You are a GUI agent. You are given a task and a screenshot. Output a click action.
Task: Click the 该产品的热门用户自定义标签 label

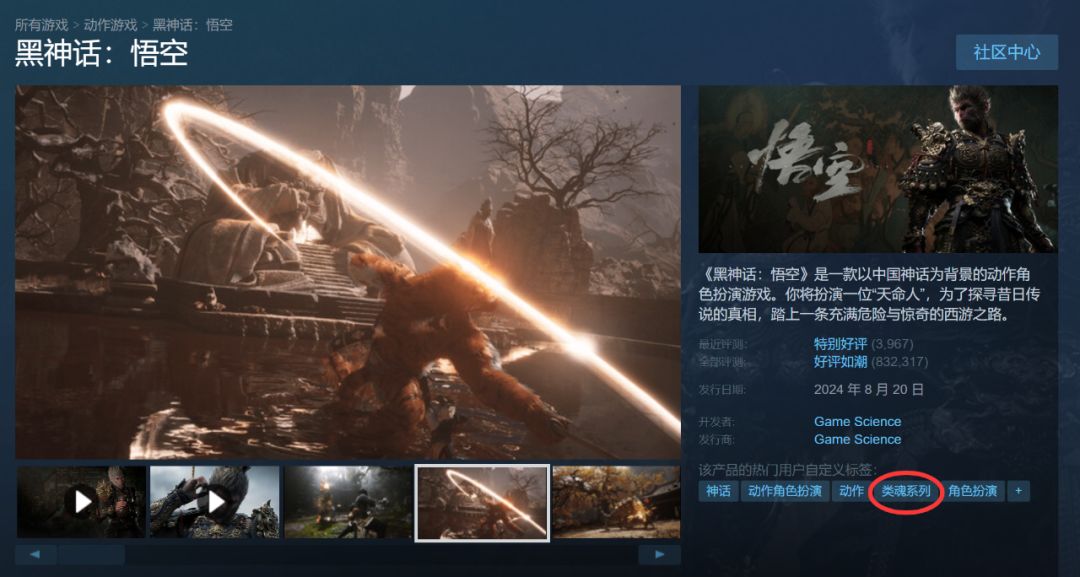click(x=788, y=470)
